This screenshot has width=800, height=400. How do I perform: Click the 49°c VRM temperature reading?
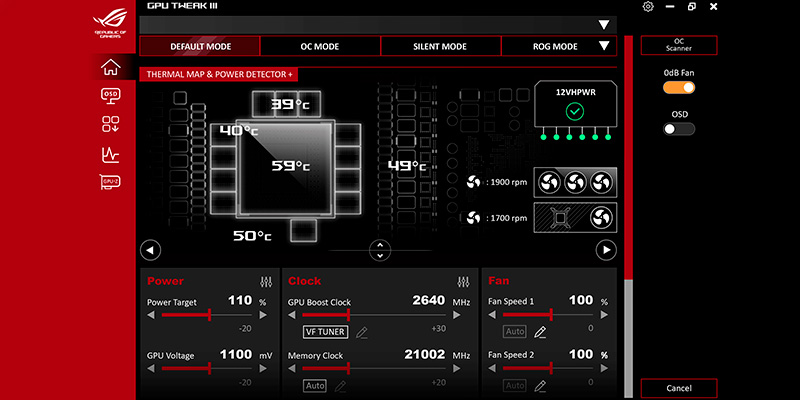[407, 166]
